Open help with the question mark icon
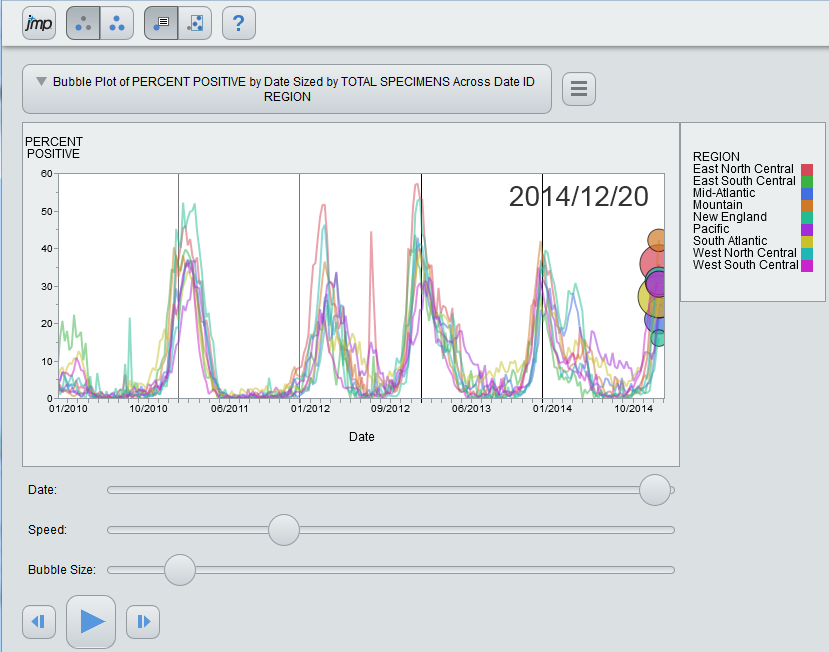Screen dimensions: 829x652 [x=239, y=22]
